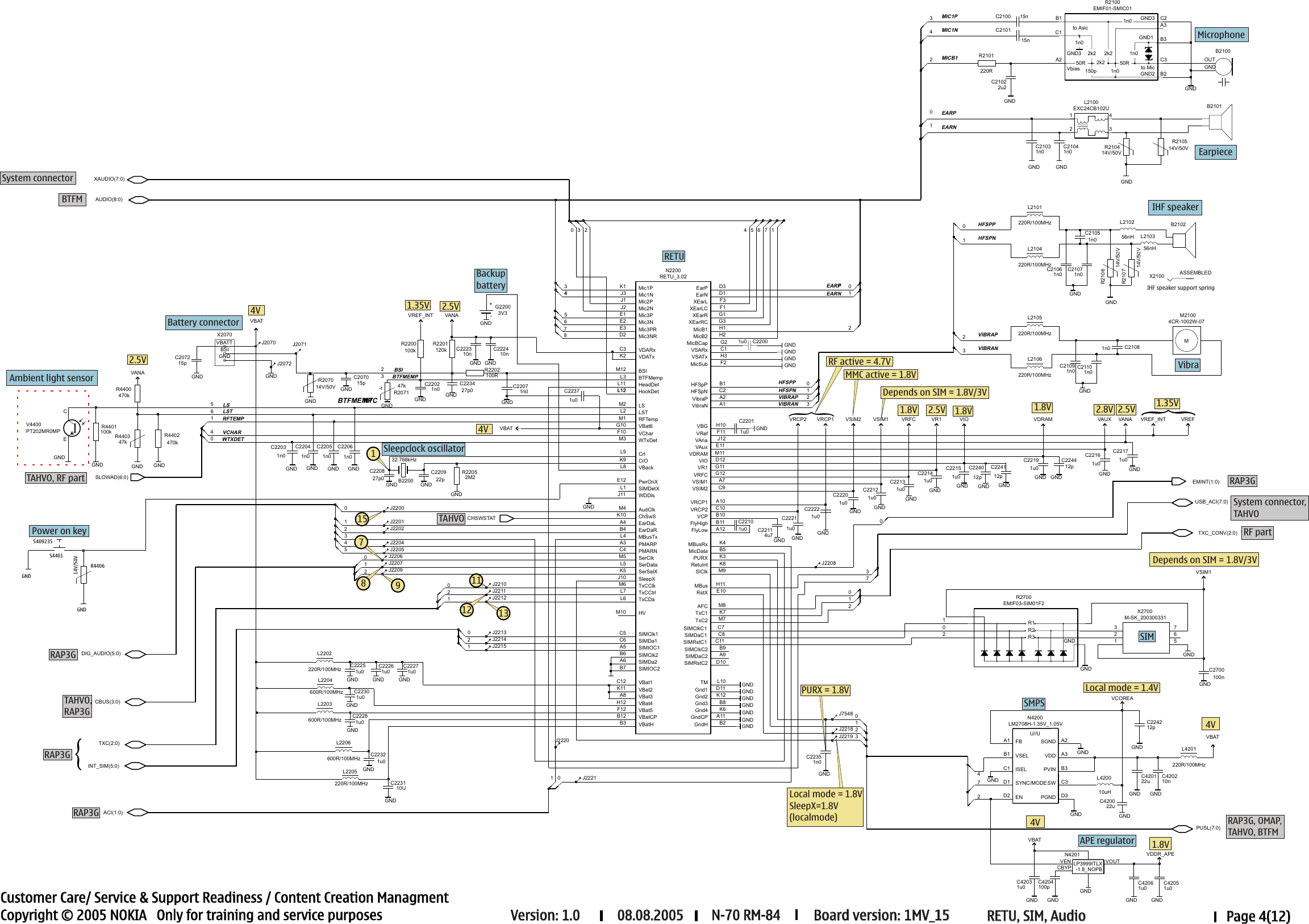Click the microphone symbol B2100
Screen dimensions: 1309x924
point(1223,66)
